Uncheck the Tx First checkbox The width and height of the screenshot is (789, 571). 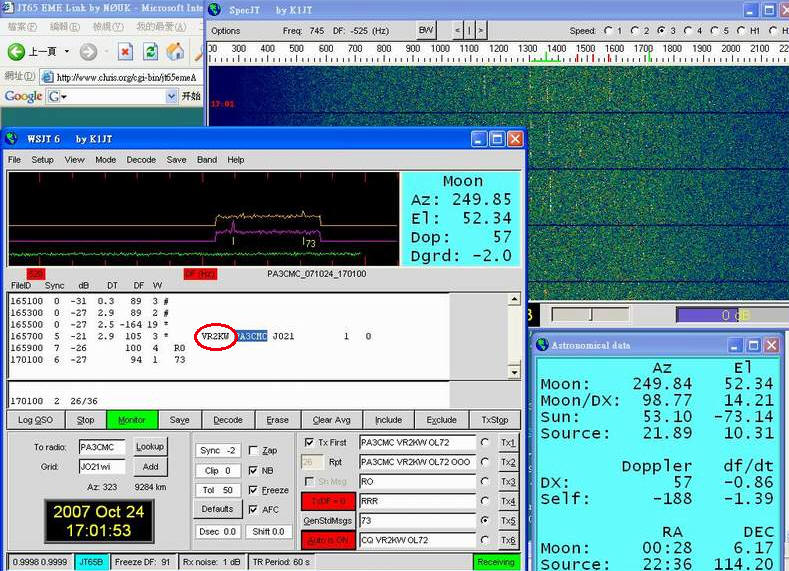(x=309, y=442)
